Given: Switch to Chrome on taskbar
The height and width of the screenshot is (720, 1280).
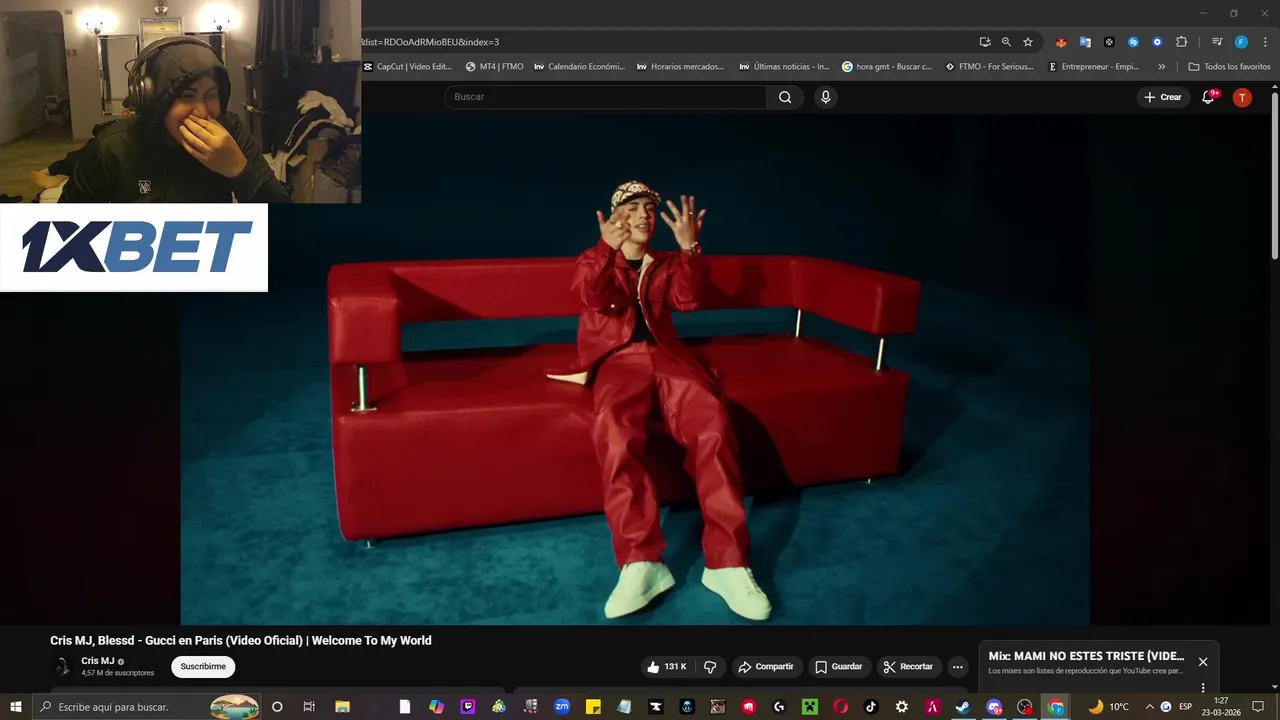Looking at the screenshot, I should point(1056,707).
